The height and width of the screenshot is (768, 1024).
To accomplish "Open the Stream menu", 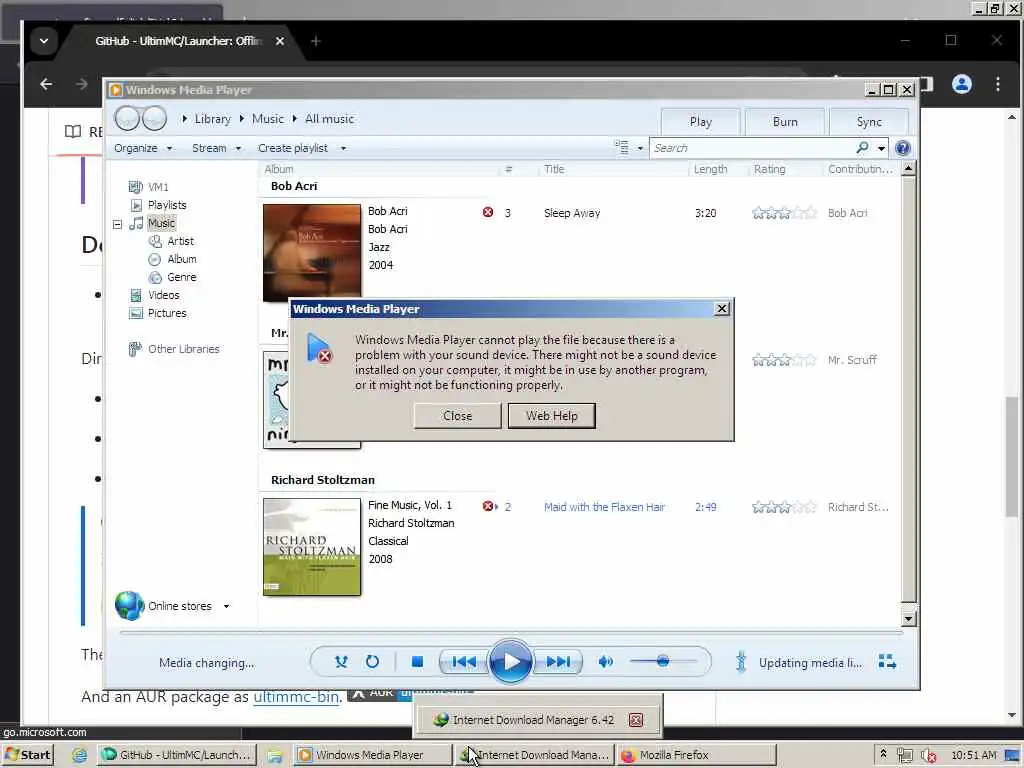I will pyautogui.click(x=216, y=148).
